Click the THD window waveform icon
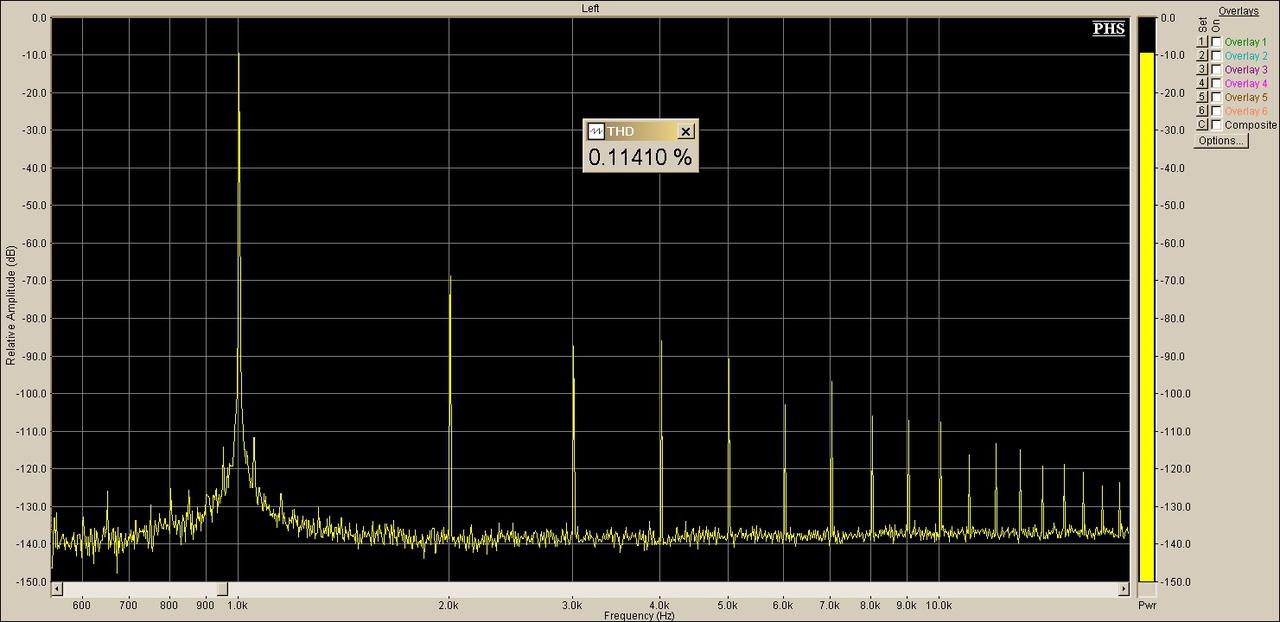 pyautogui.click(x=595, y=132)
